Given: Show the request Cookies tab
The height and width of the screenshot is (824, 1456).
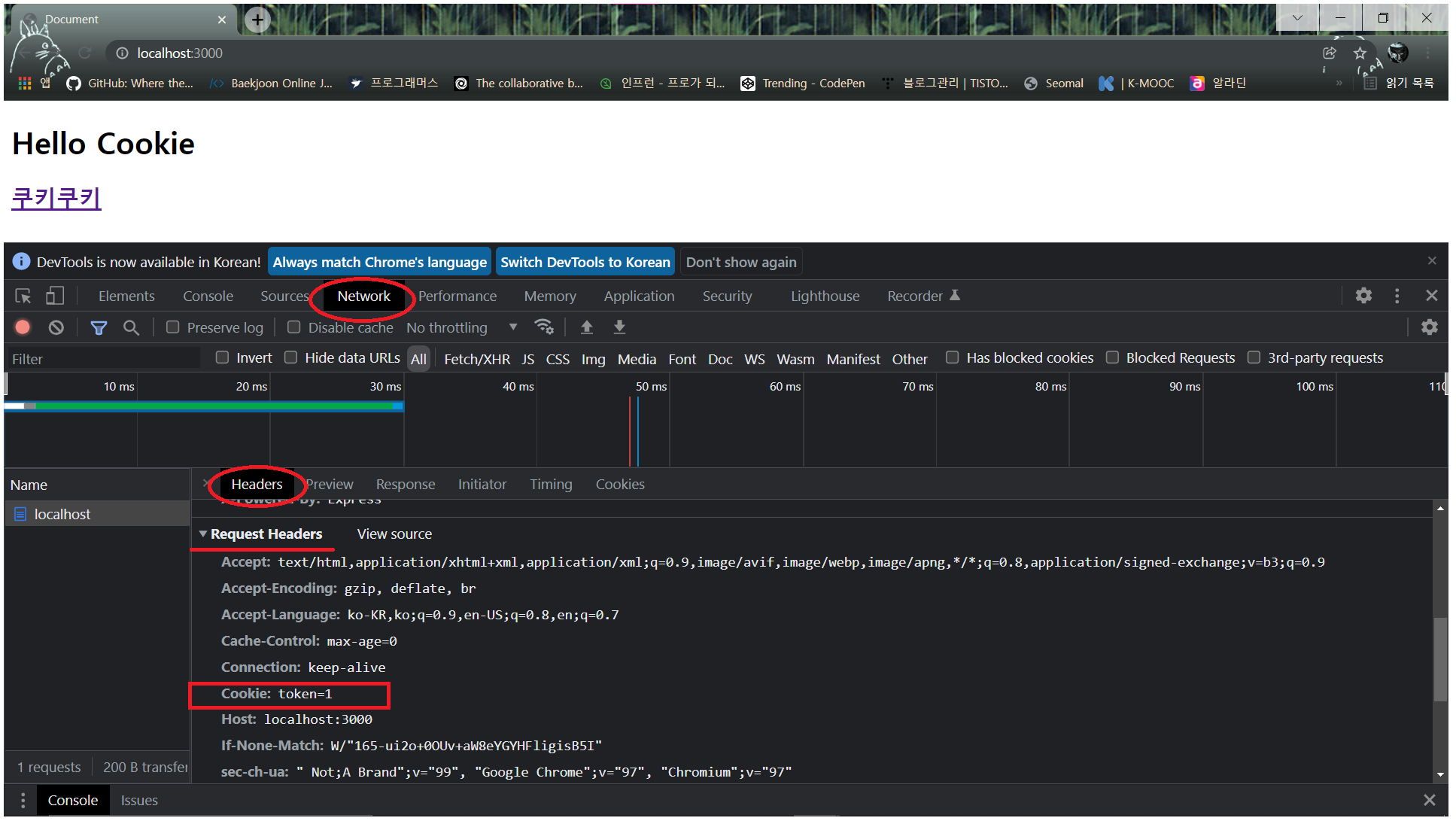Looking at the screenshot, I should (620, 484).
